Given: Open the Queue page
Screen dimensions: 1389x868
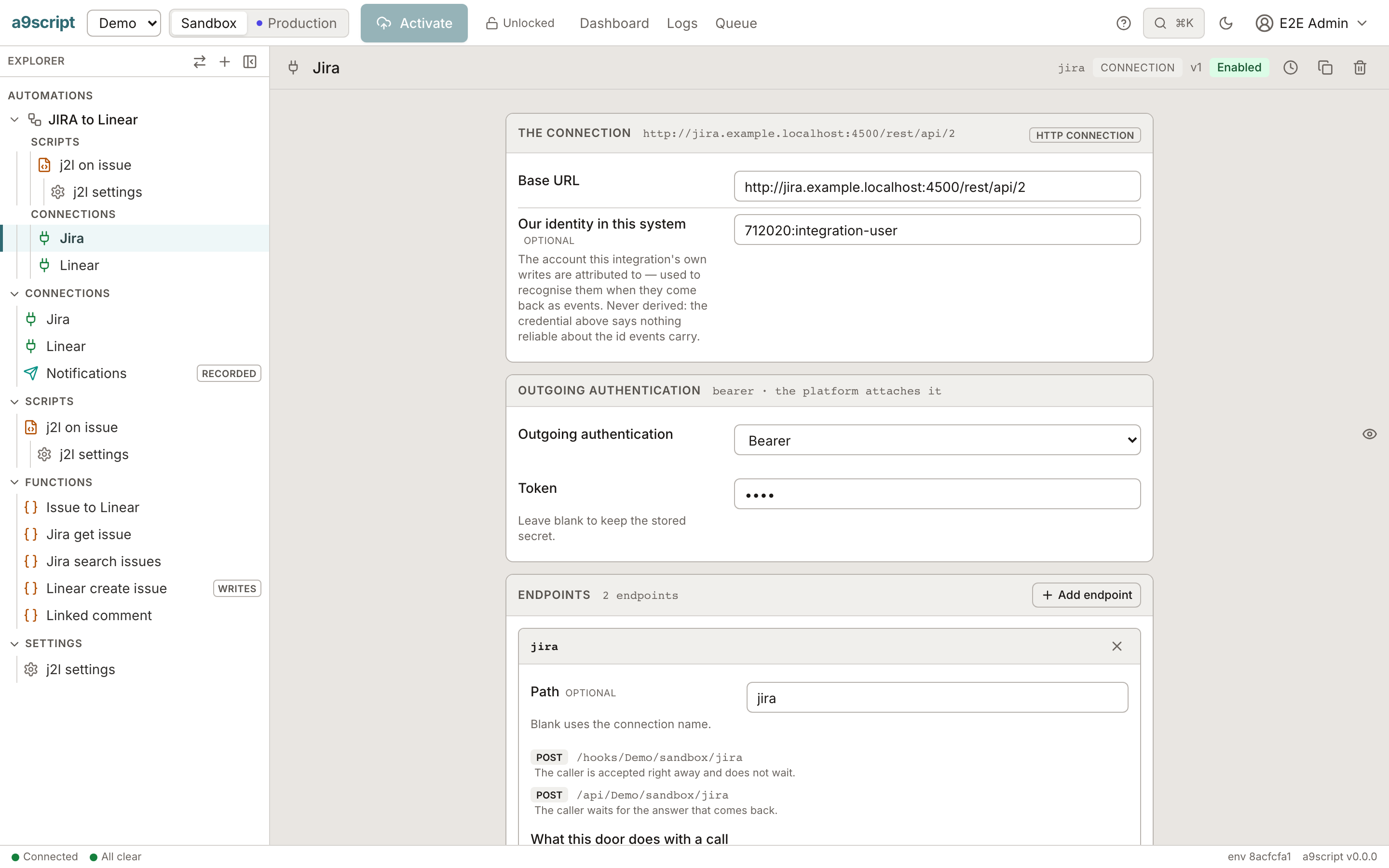Looking at the screenshot, I should coord(736,23).
